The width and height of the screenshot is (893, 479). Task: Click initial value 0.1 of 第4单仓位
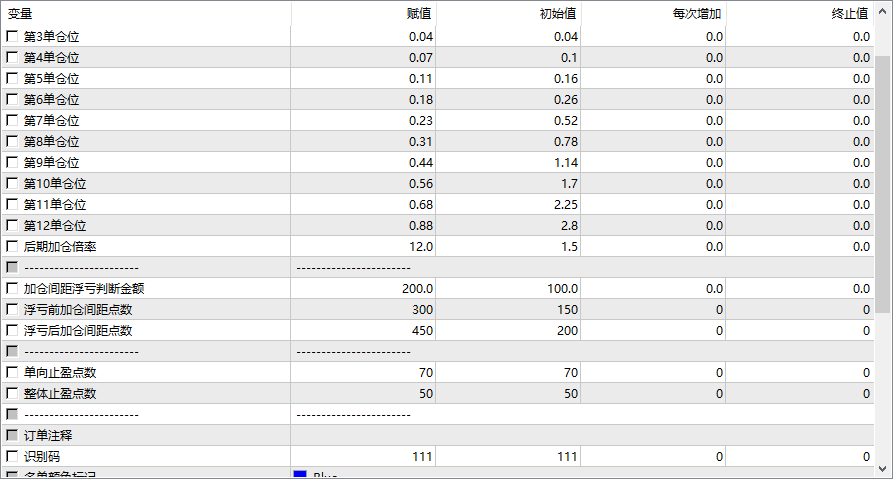pos(569,58)
